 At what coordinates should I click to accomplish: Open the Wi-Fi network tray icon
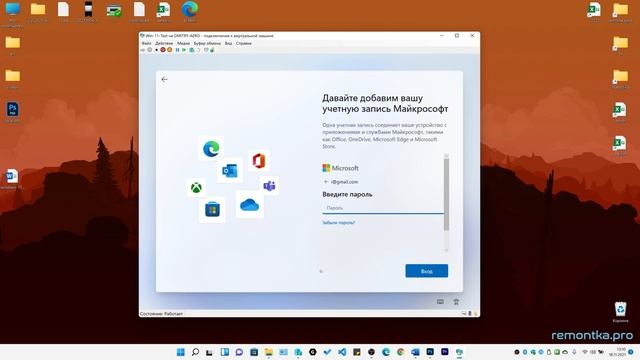click(x=585, y=352)
